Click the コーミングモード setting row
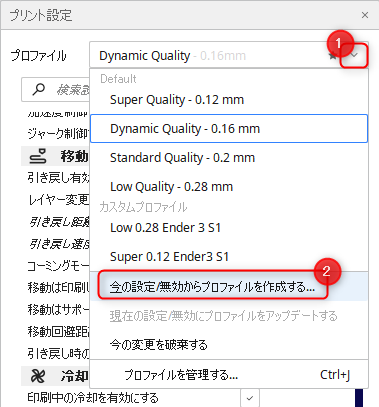379x407 pixels. click(58, 266)
